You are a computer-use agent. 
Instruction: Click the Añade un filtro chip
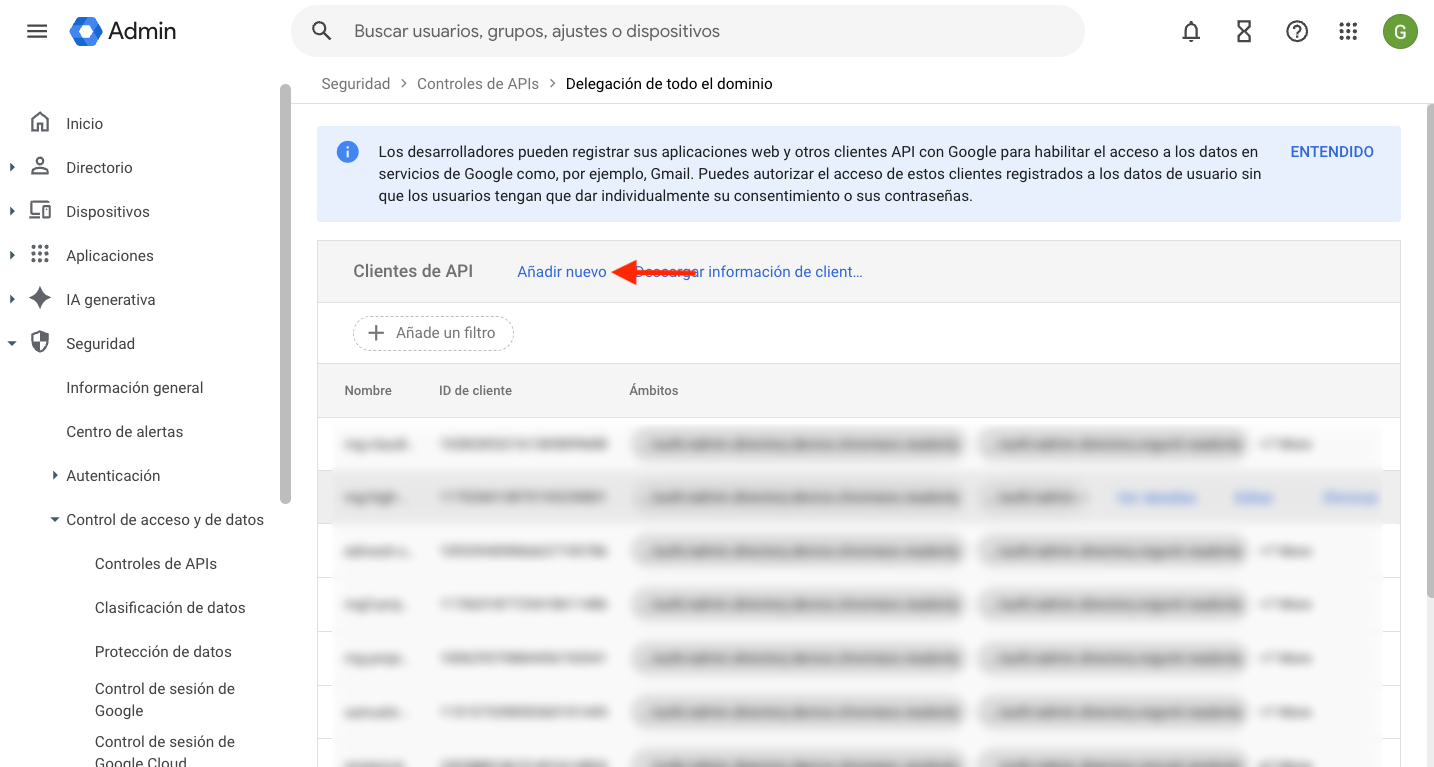[x=433, y=333]
